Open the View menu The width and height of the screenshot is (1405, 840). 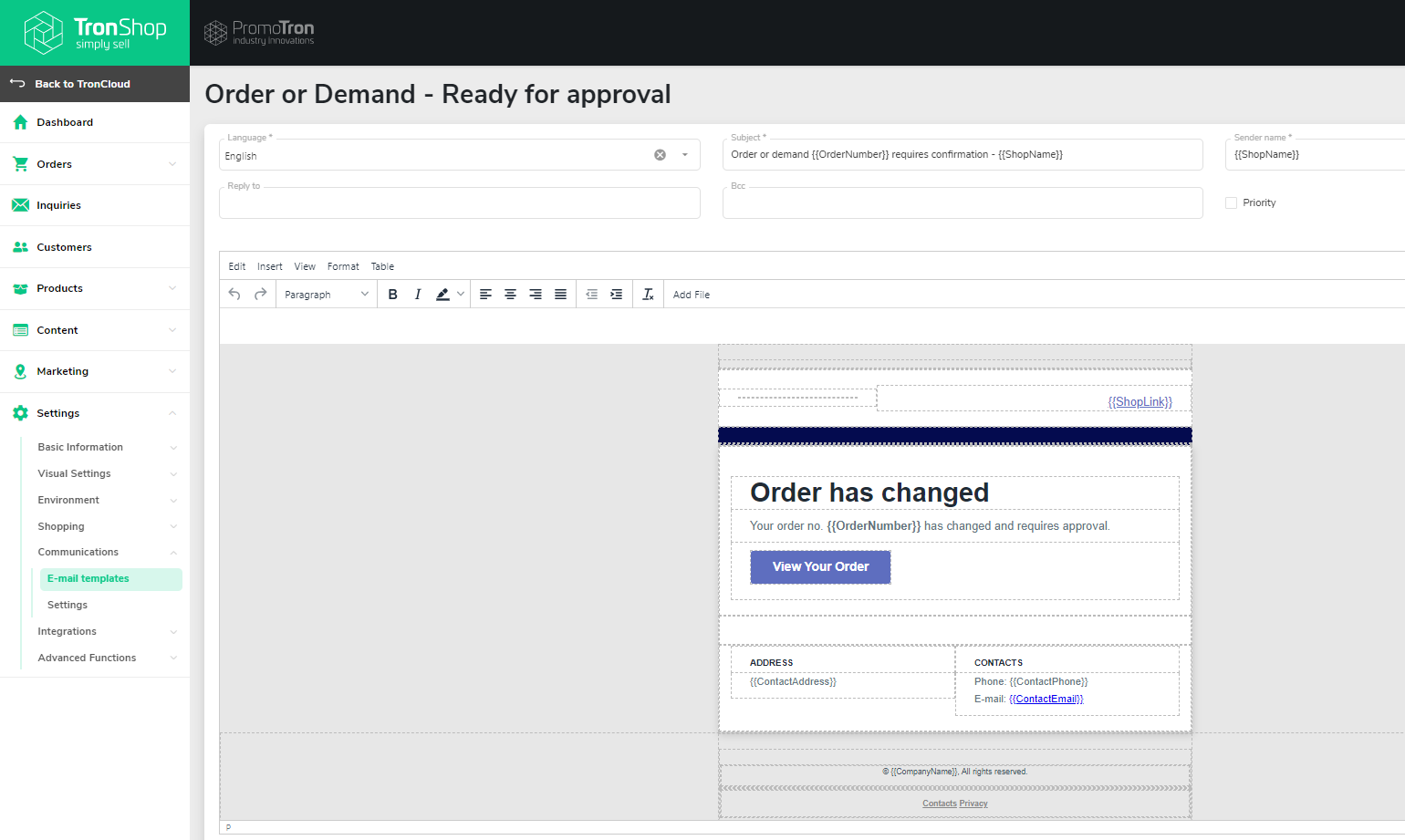coord(305,266)
